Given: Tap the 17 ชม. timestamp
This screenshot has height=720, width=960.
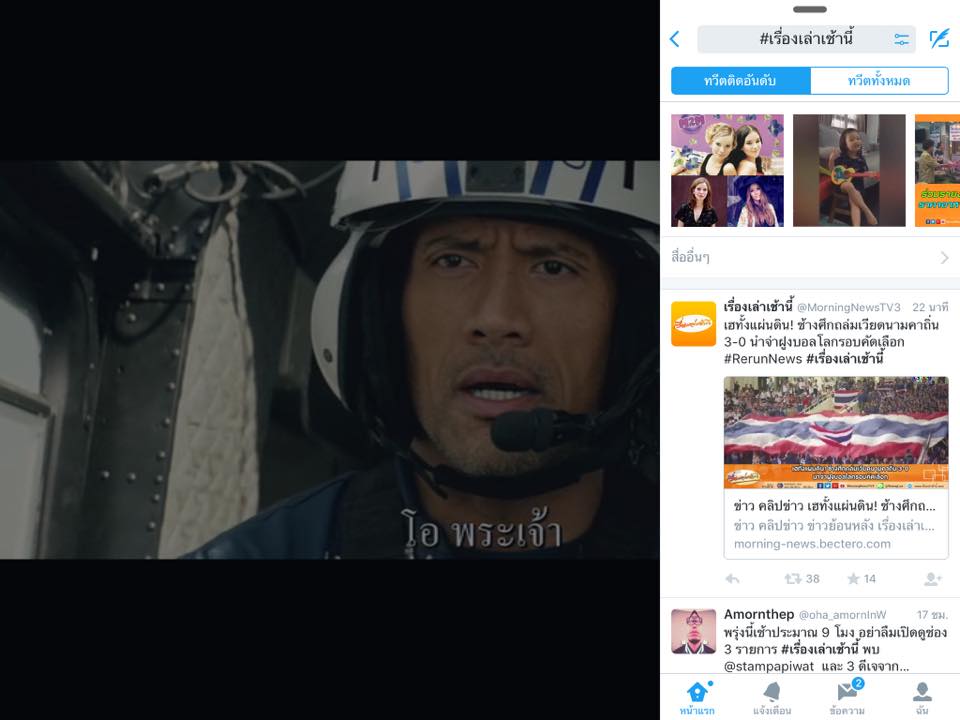Looking at the screenshot, I should [932, 615].
